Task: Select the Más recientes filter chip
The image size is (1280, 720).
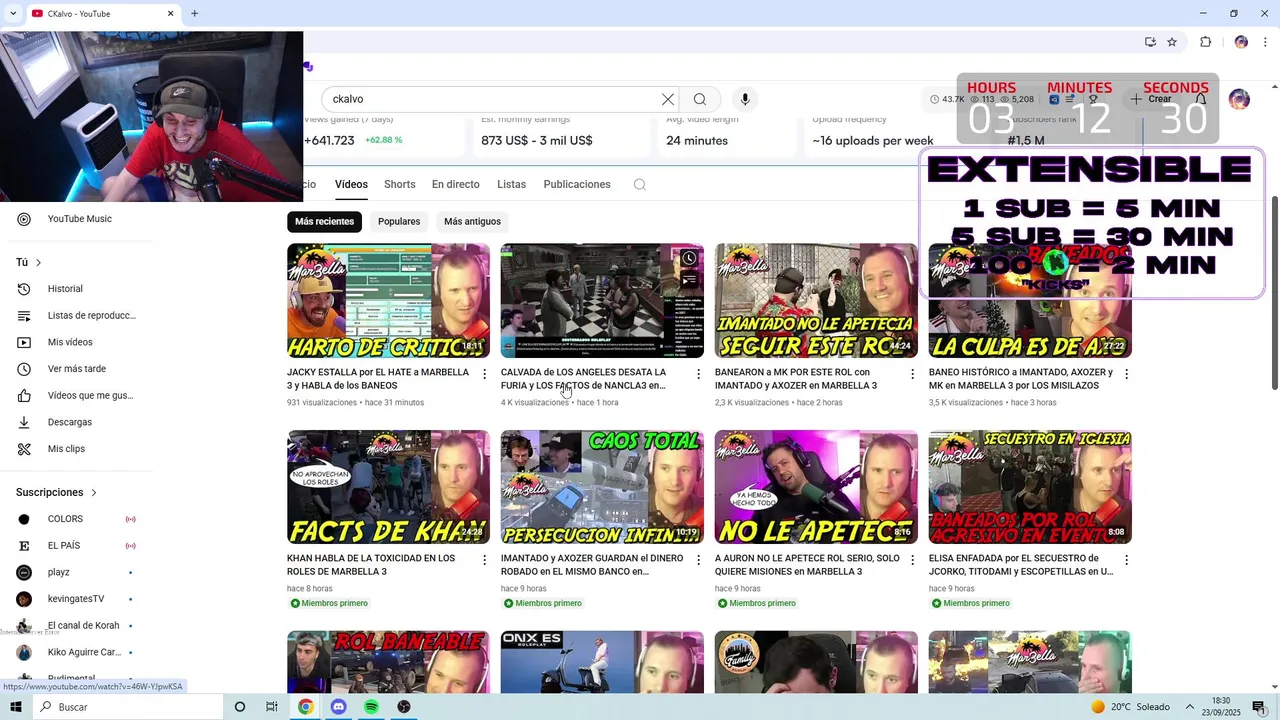Action: point(324,221)
